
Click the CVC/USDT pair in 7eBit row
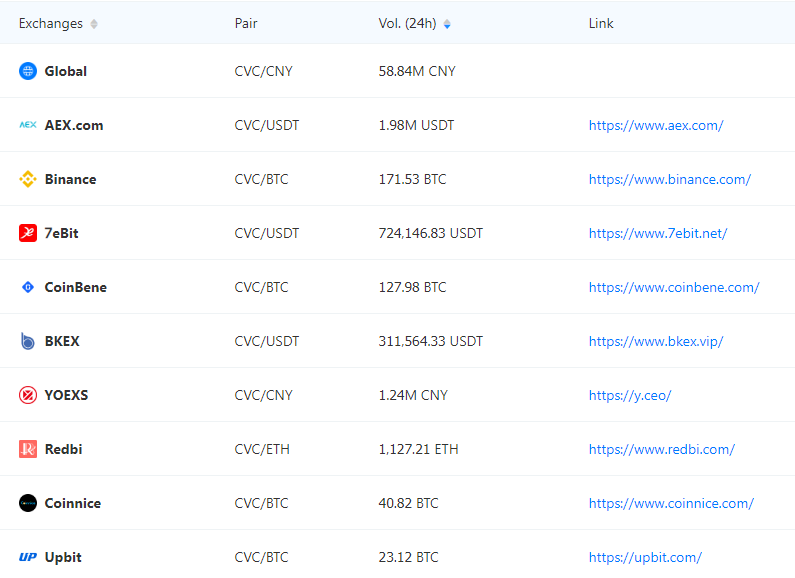pyautogui.click(x=267, y=233)
